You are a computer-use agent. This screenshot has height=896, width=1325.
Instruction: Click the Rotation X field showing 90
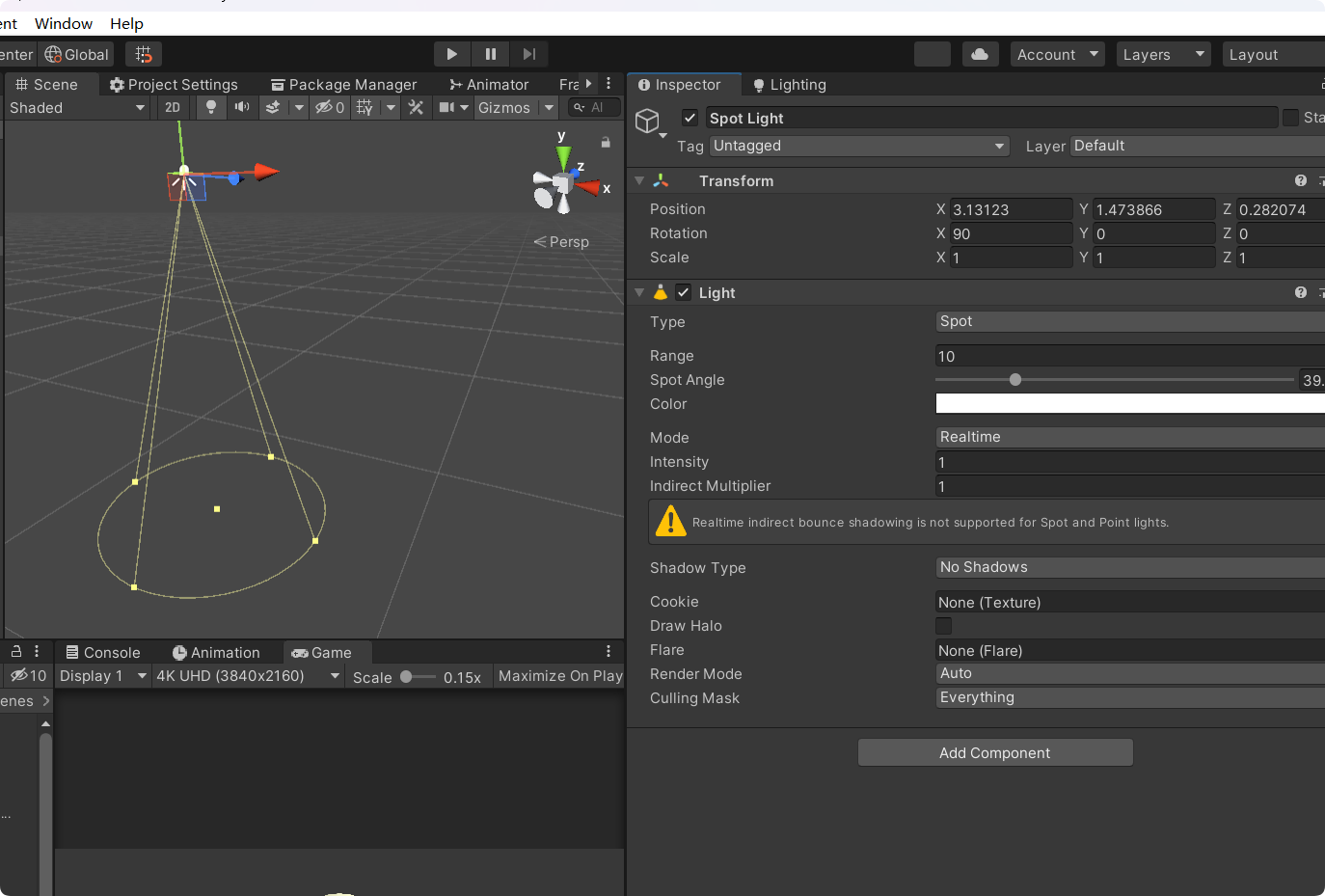coord(1011,233)
